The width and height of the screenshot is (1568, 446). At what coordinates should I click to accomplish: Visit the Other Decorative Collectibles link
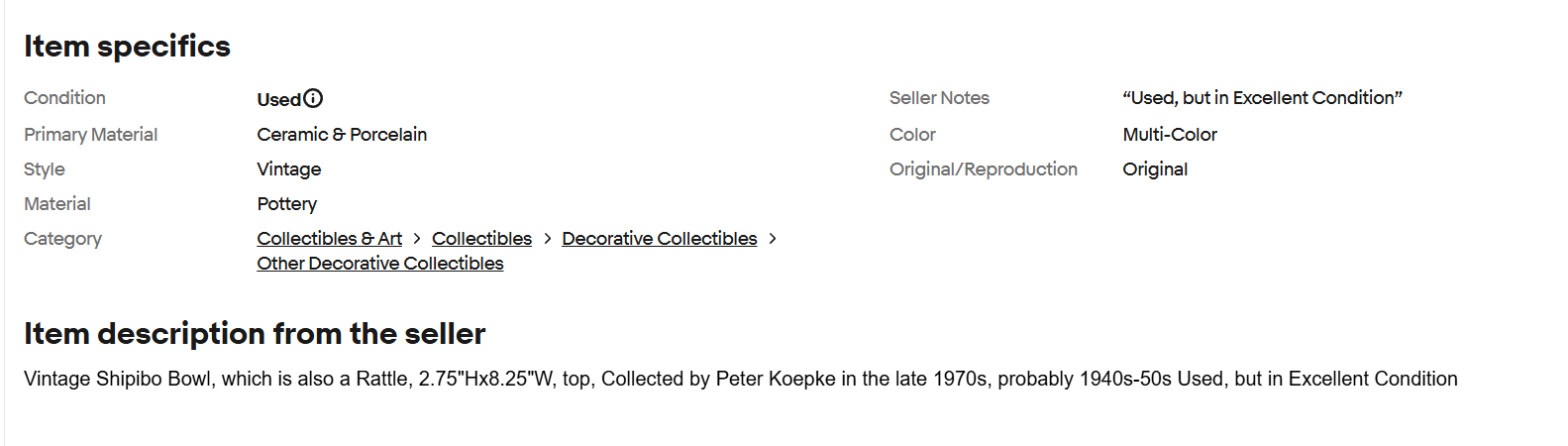pos(379,264)
